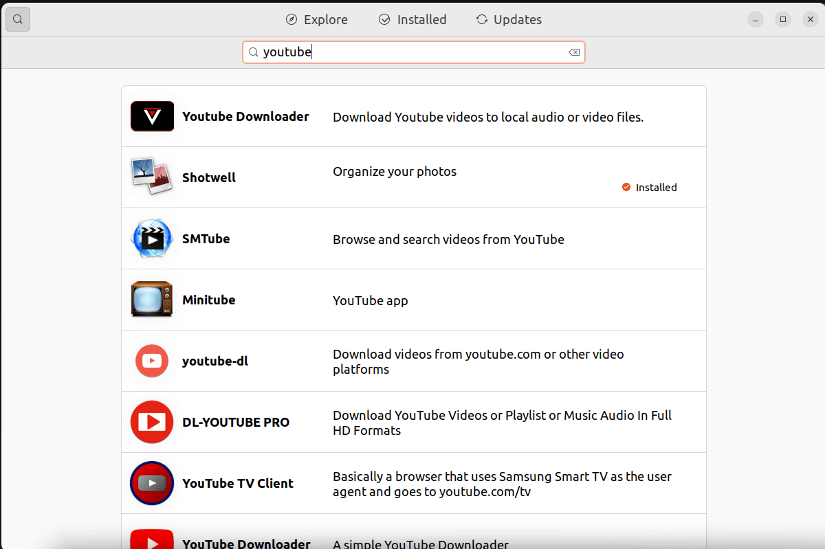Viewport: 825px width, 549px height.
Task: Click 'A simple YouTube Downloader' description
Action: coord(420,544)
